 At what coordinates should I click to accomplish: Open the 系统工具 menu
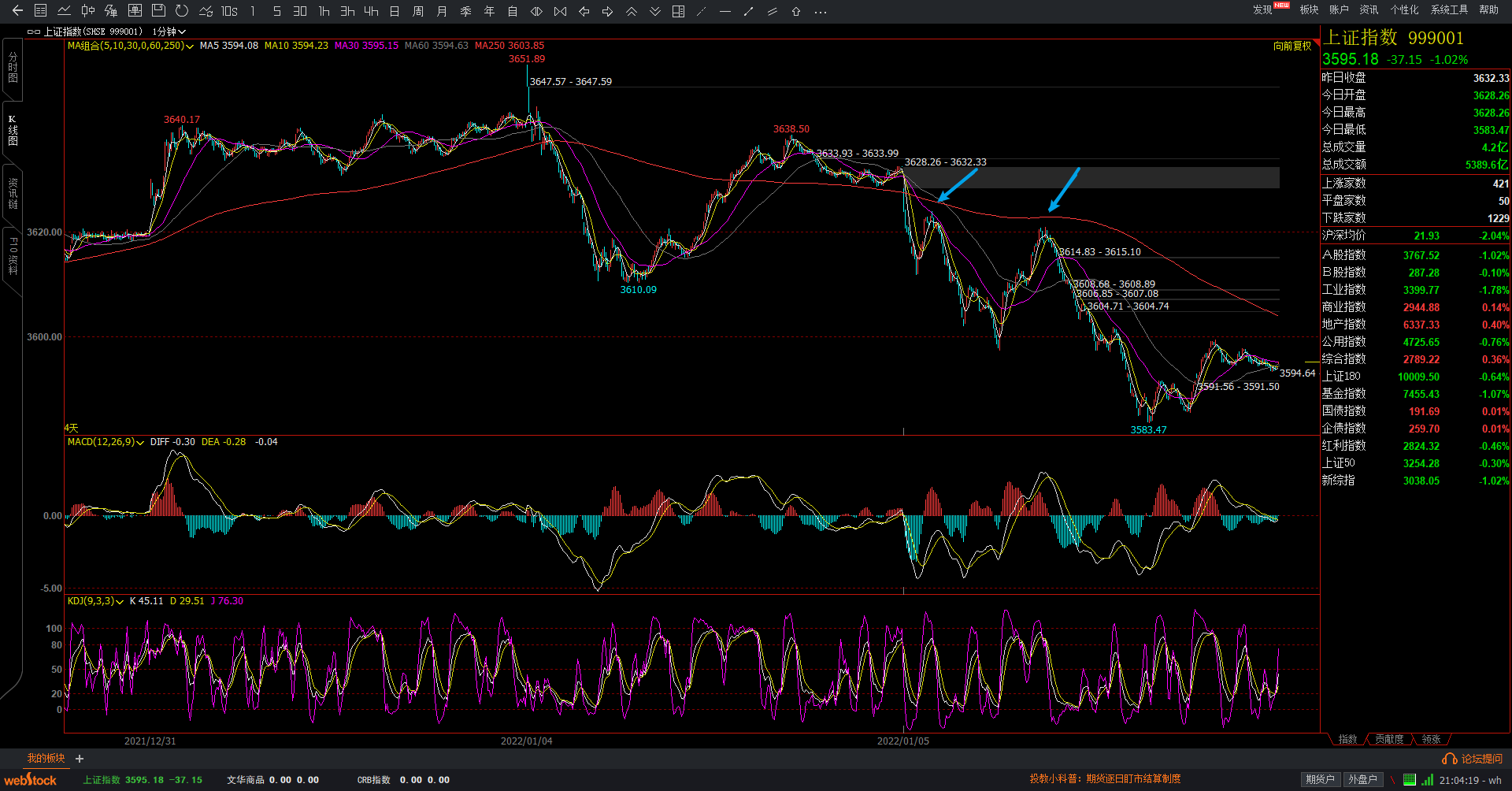1449,9
